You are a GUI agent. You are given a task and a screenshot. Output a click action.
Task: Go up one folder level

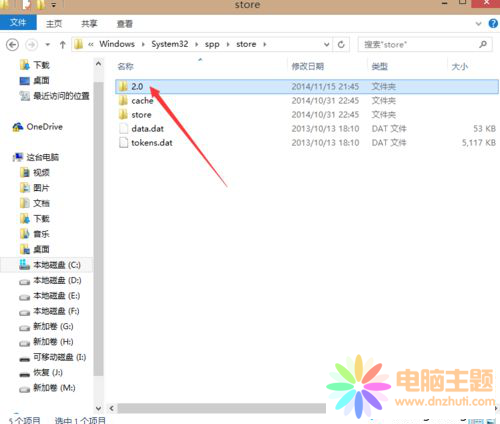[62, 44]
